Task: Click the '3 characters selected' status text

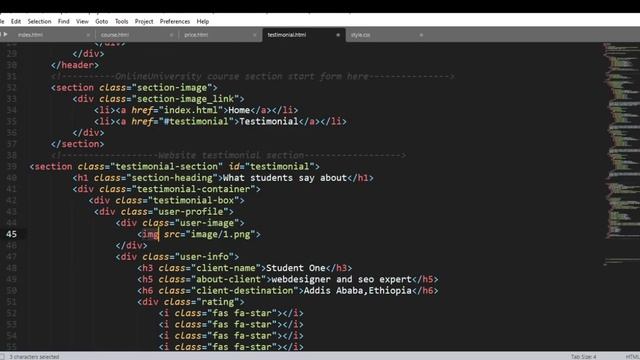Action: (x=34, y=357)
